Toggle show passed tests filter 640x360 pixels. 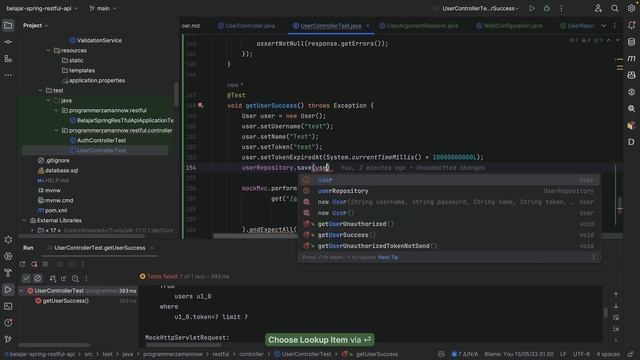click(26, 278)
